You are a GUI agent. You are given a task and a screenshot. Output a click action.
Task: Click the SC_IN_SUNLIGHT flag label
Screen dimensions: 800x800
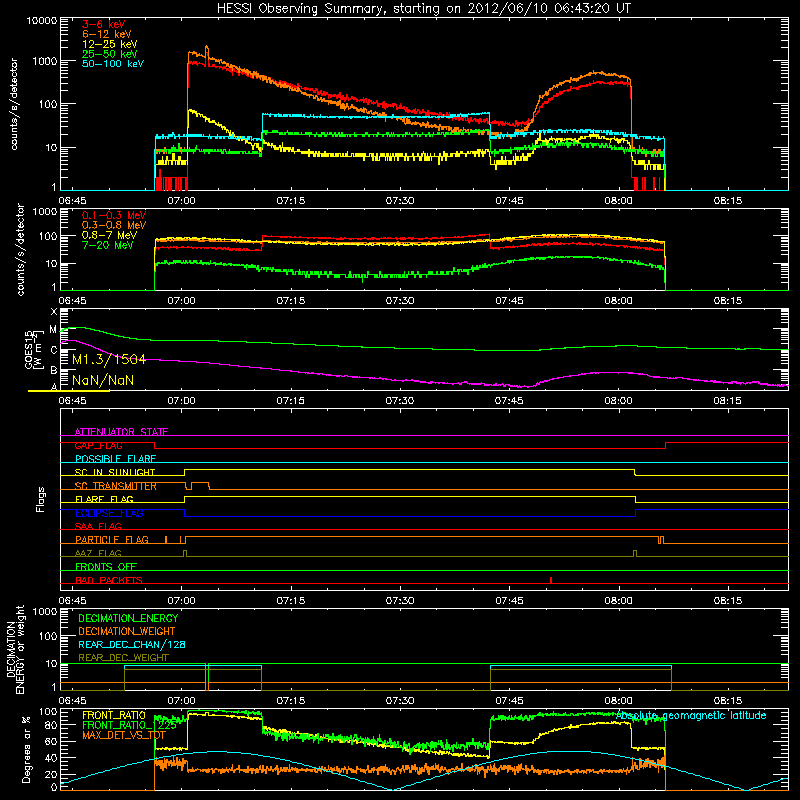pos(115,472)
